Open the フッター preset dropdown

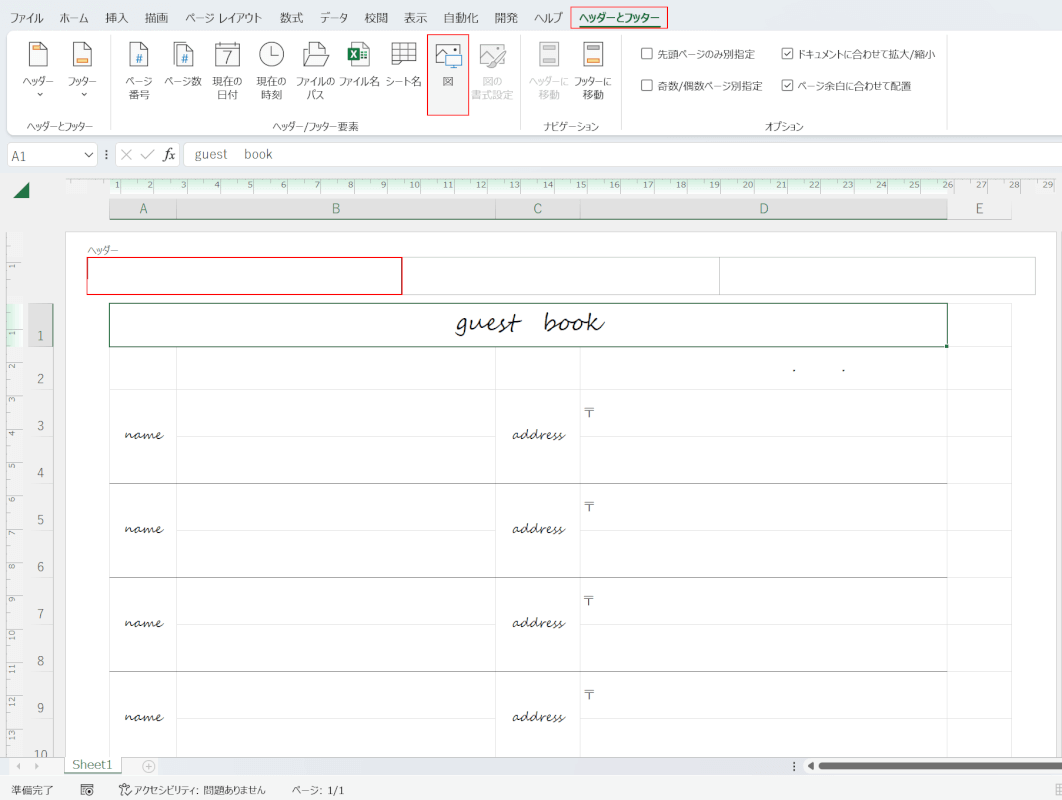[x=83, y=72]
